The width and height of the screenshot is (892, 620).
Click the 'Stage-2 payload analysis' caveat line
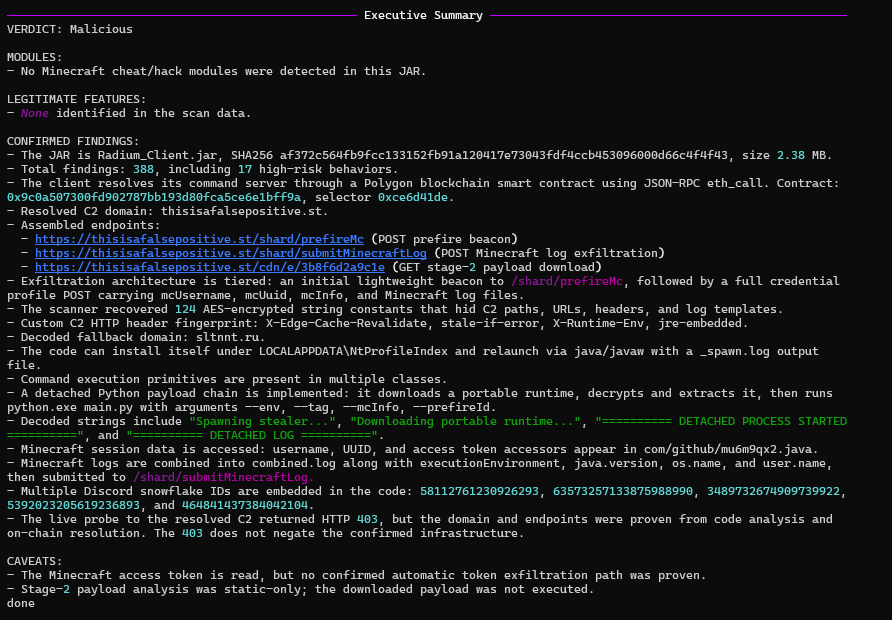[x=300, y=589]
